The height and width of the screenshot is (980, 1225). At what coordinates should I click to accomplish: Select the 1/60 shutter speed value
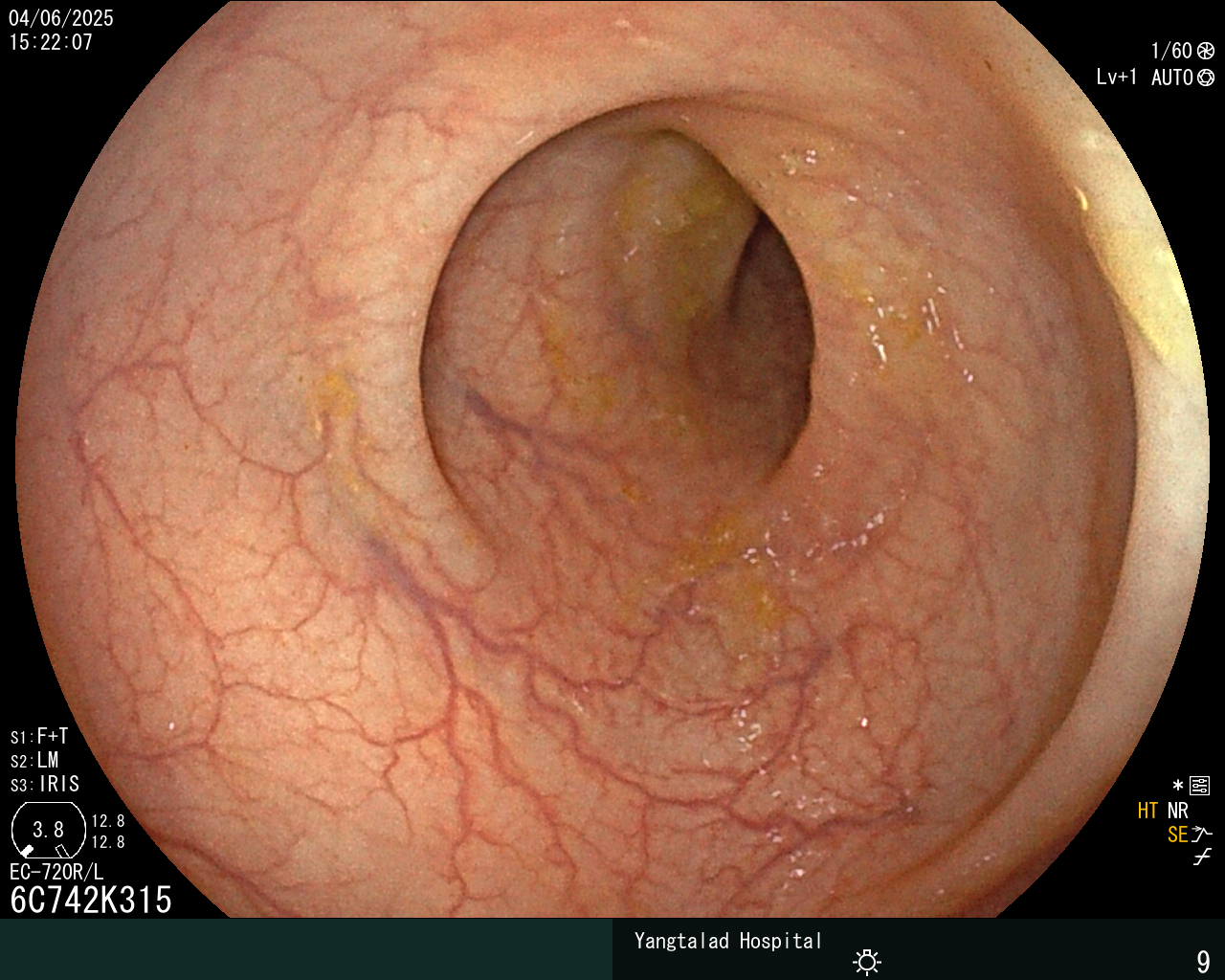[1171, 51]
